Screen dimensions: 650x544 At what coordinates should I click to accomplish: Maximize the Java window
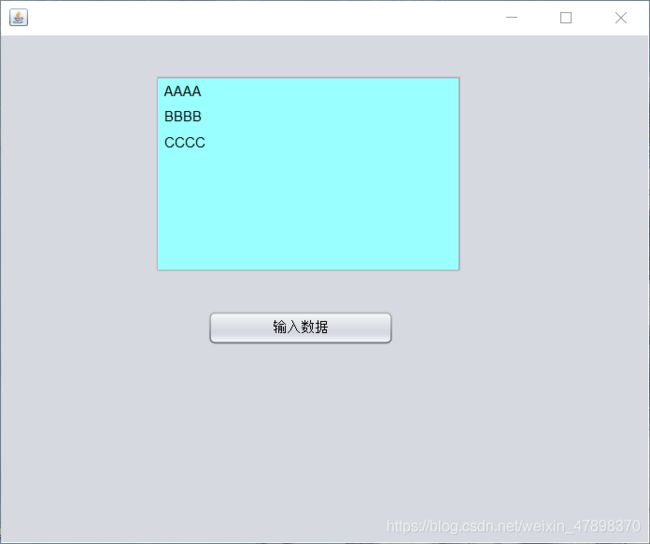566,17
